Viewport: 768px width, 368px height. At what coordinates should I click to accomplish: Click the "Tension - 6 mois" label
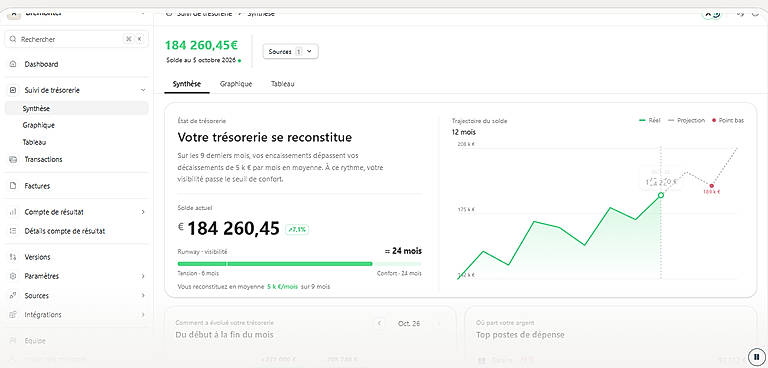click(x=198, y=273)
